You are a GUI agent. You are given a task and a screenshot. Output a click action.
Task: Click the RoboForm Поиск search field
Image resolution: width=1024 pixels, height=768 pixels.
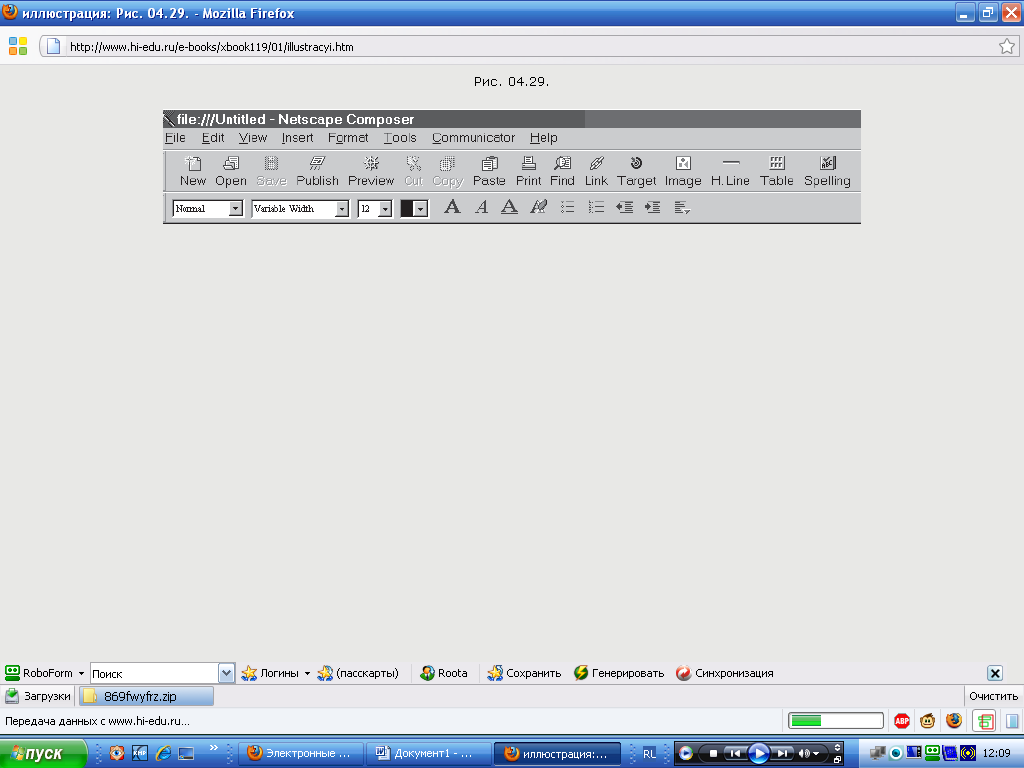(x=154, y=673)
